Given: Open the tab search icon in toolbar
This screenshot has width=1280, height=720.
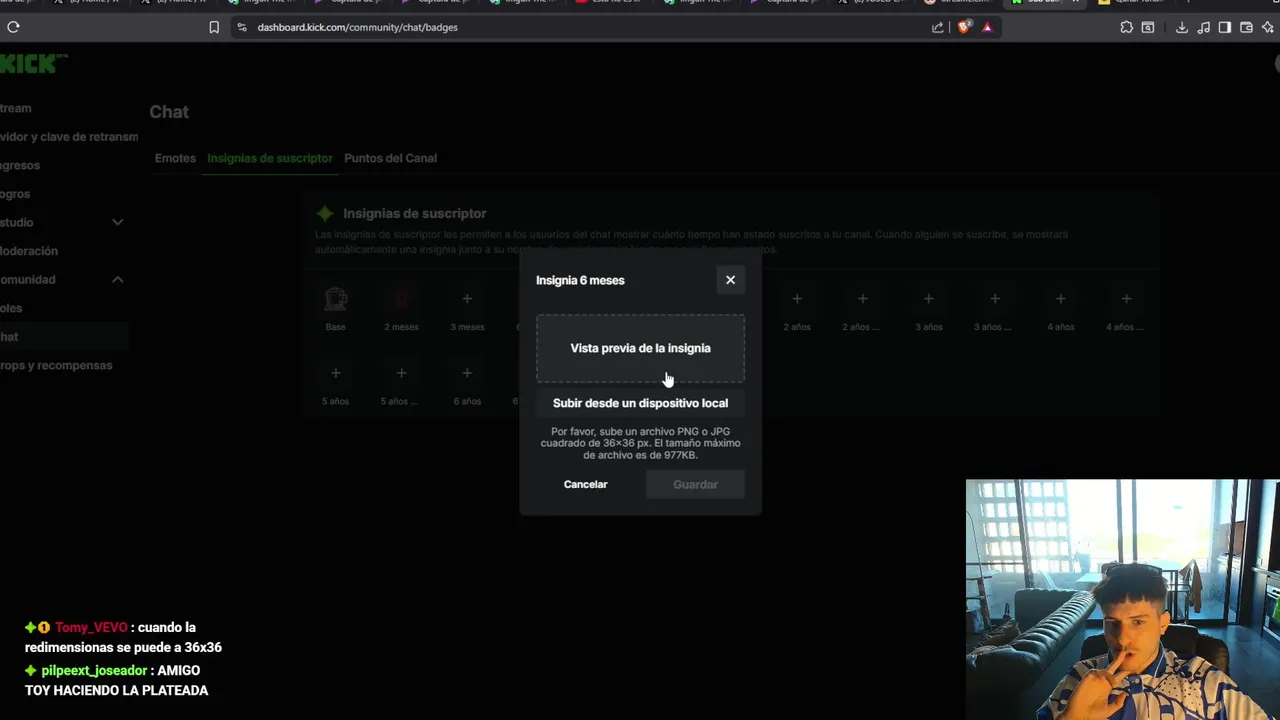Looking at the screenshot, I should click(x=1147, y=27).
